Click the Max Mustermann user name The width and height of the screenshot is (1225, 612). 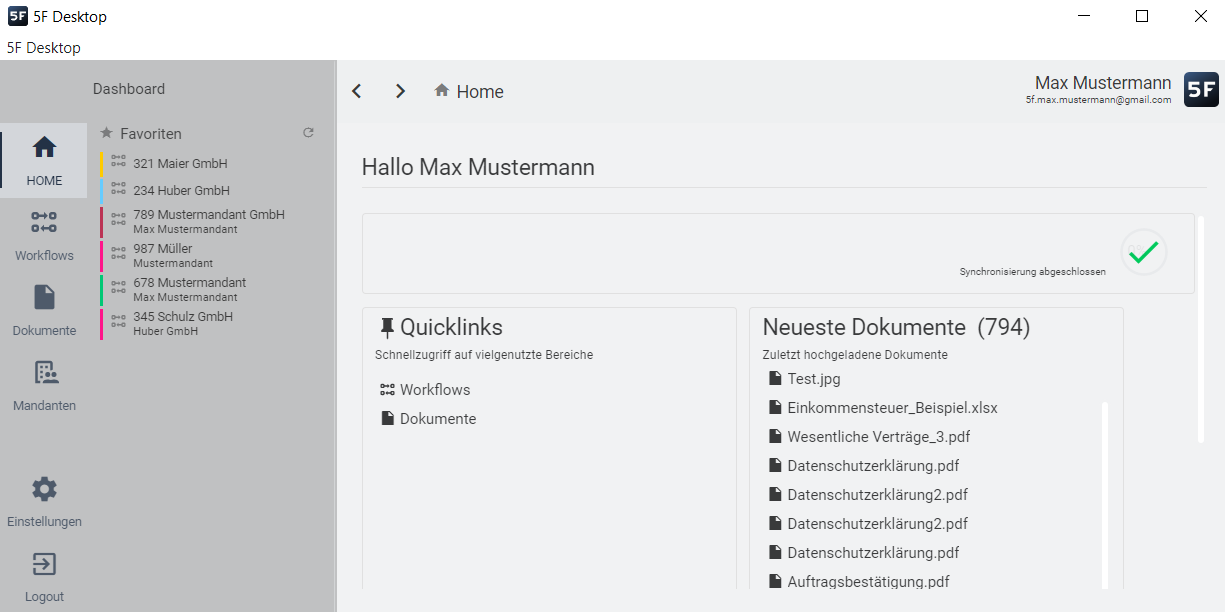click(x=1103, y=83)
